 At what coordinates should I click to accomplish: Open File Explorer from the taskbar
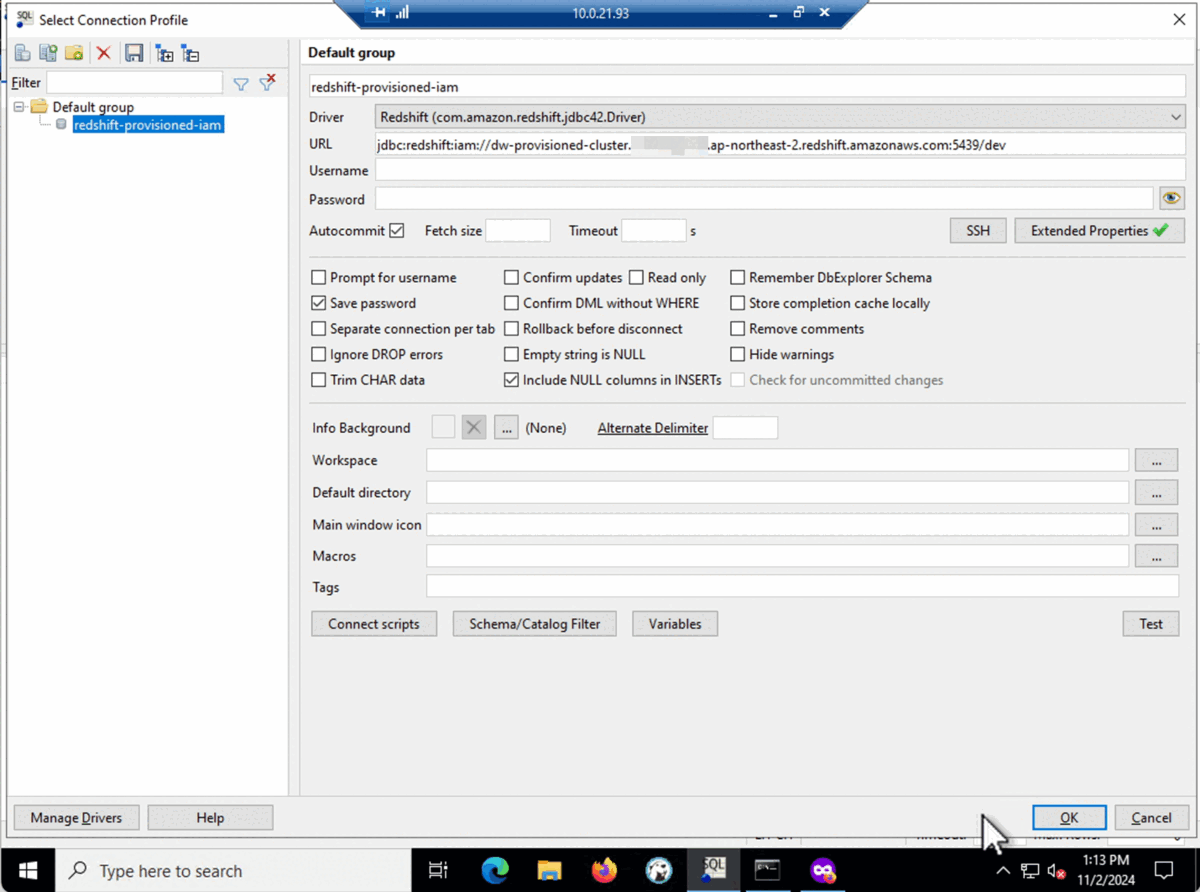coord(550,871)
